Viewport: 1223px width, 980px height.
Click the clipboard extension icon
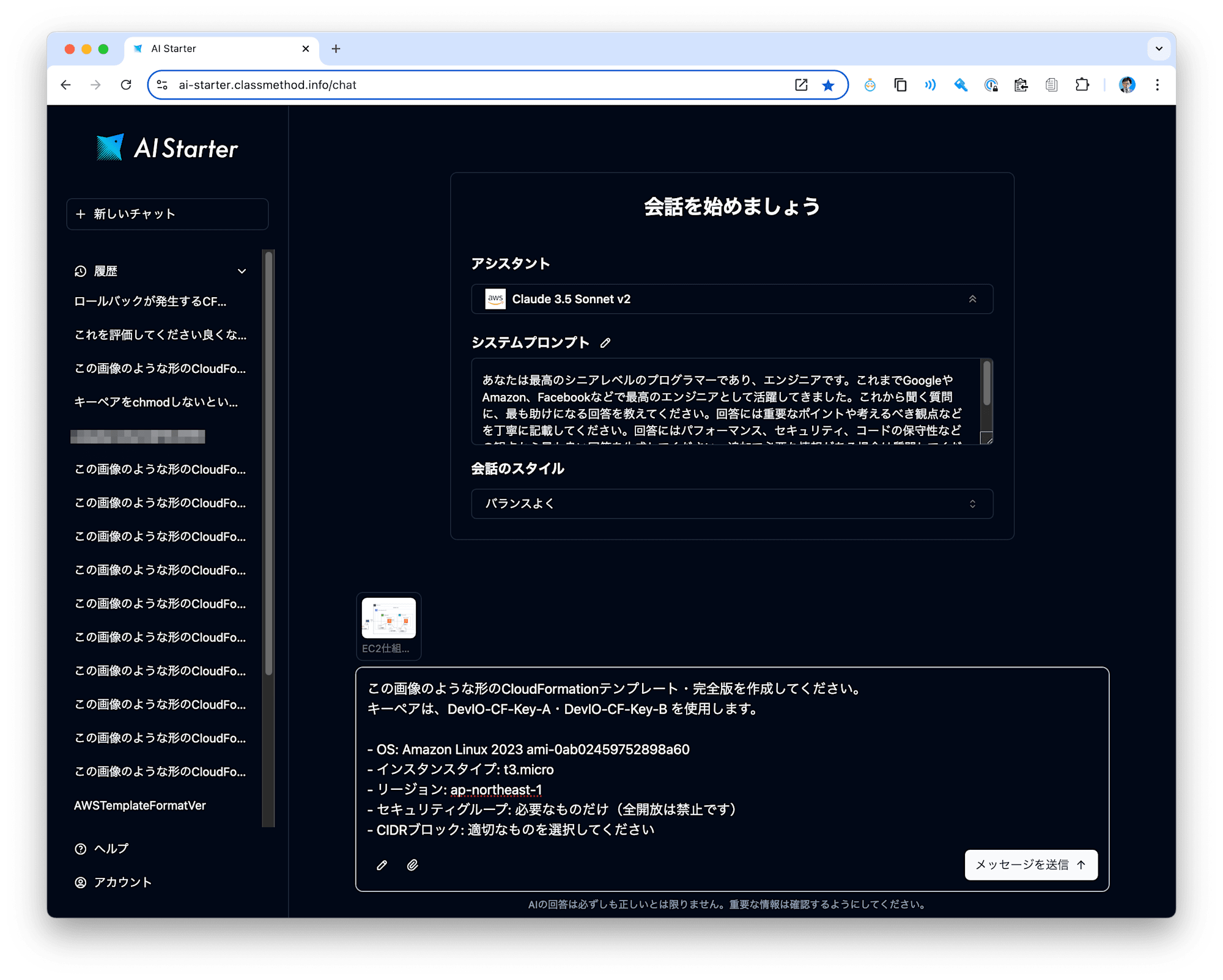(1021, 85)
